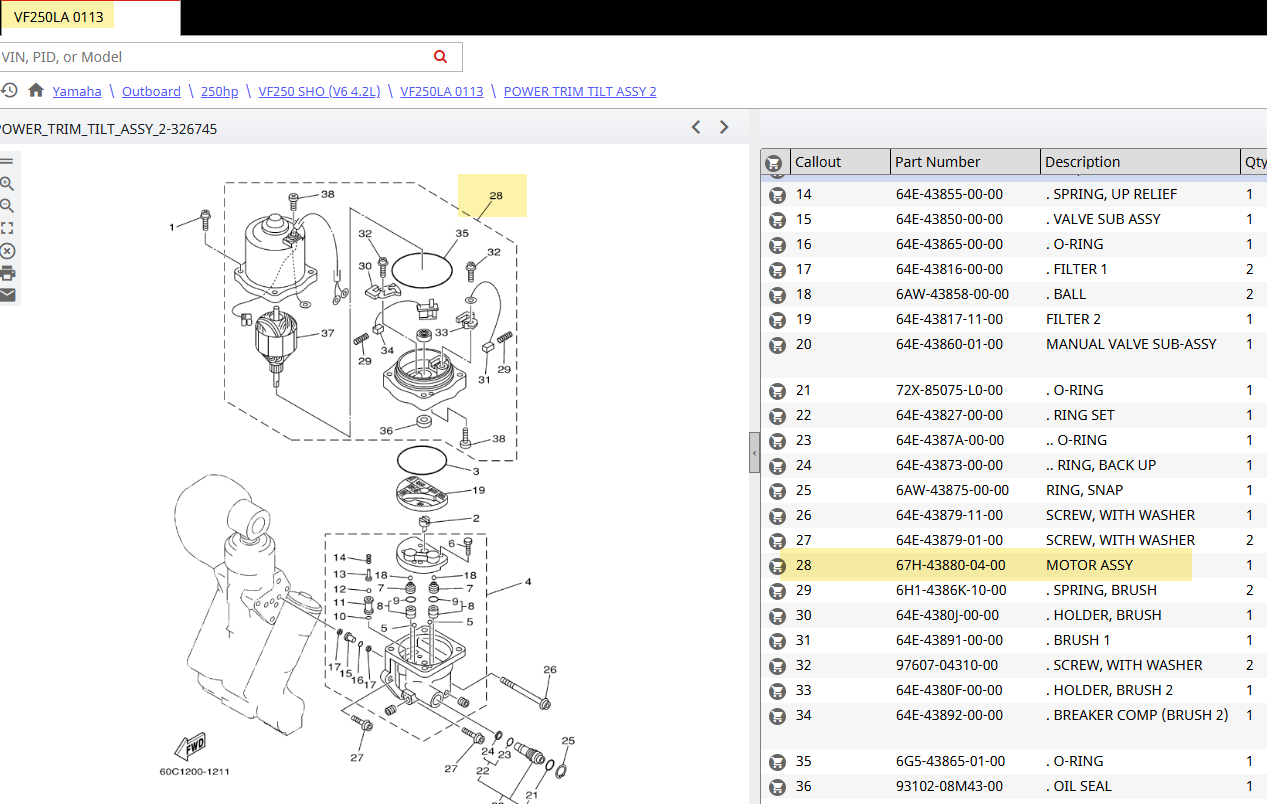Screen dimensions: 1267x804
Task: Add FILTER 2 row to cart
Action: click(x=777, y=320)
